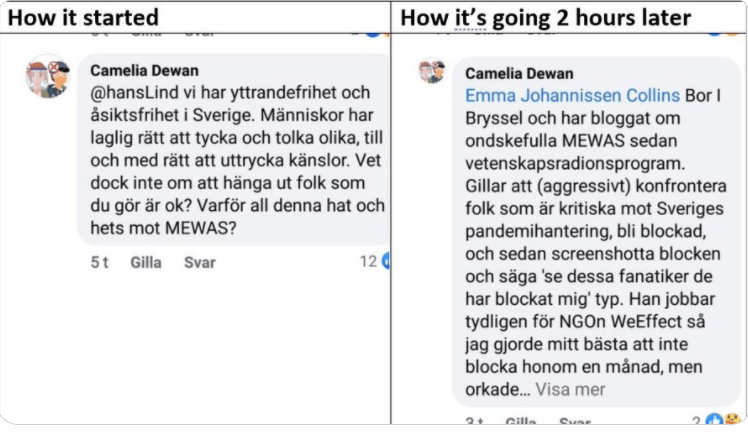Click Camelia Dewan's avatar in right comment
Image resolution: width=748 pixels, height=436 pixels.
click(432, 72)
